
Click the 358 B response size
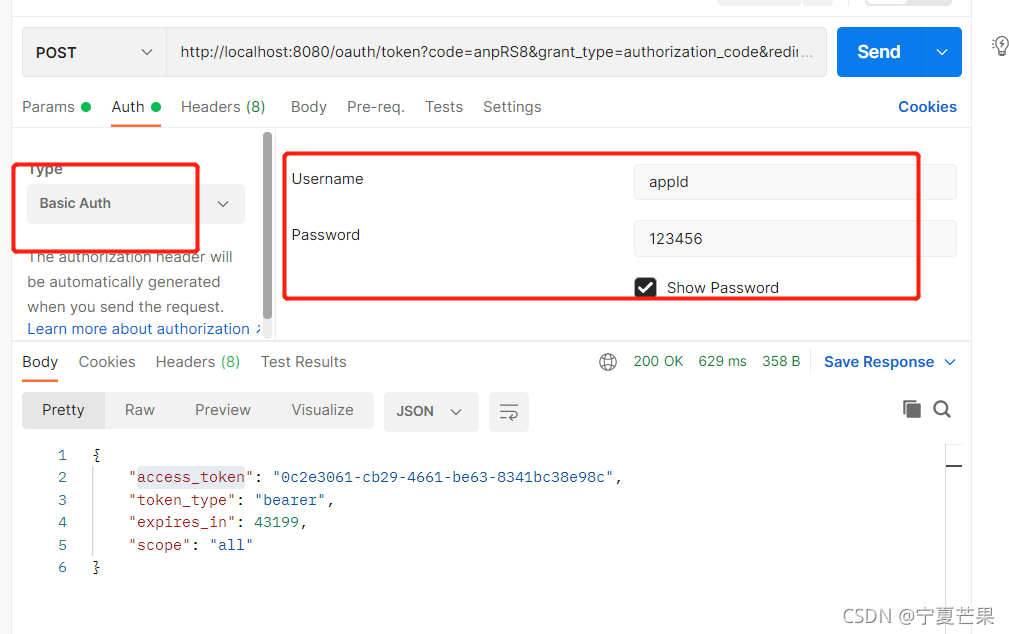(x=781, y=361)
